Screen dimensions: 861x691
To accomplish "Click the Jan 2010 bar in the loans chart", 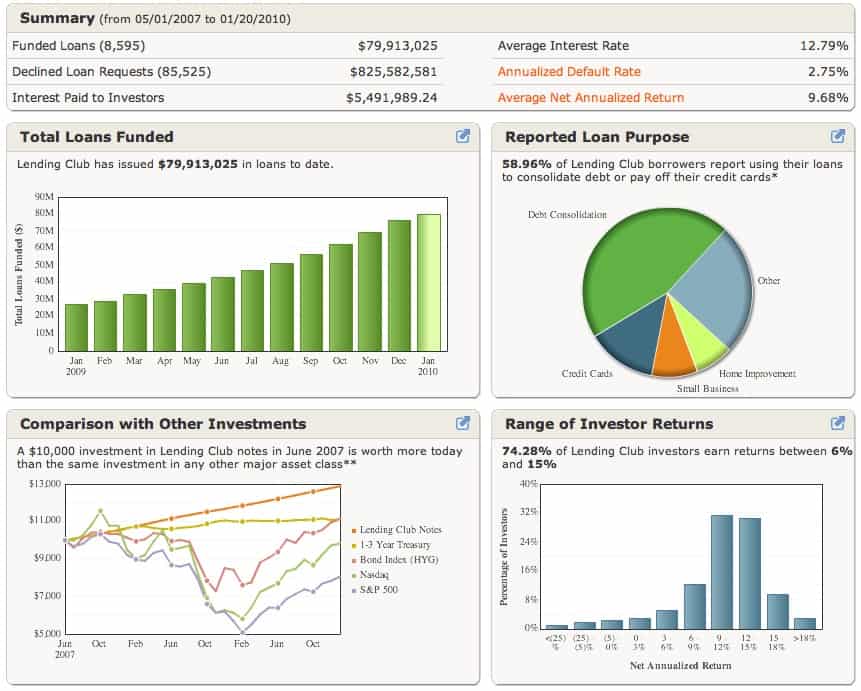I will click(x=428, y=275).
